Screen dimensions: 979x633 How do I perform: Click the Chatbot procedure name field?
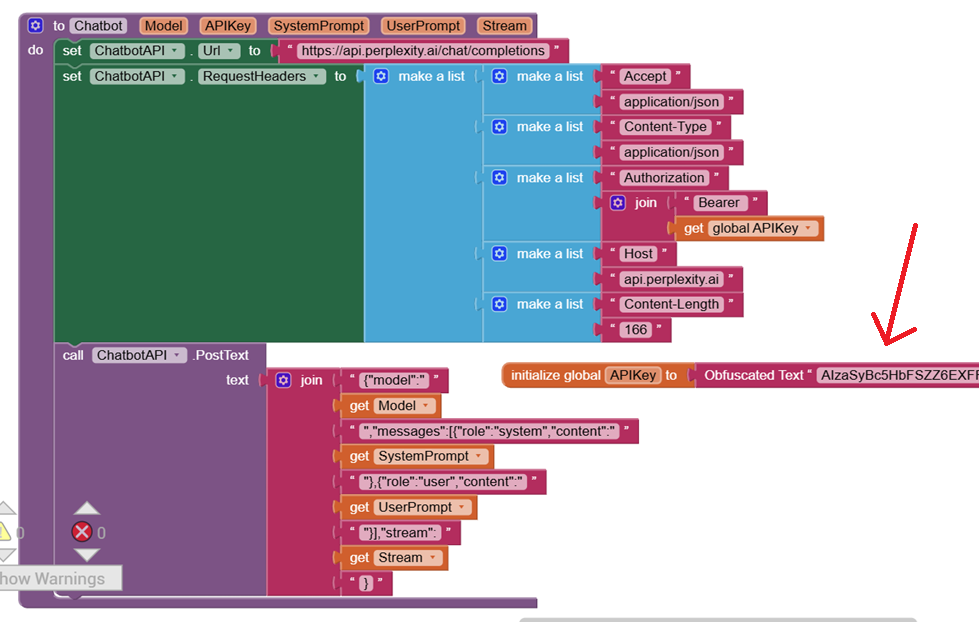click(98, 26)
